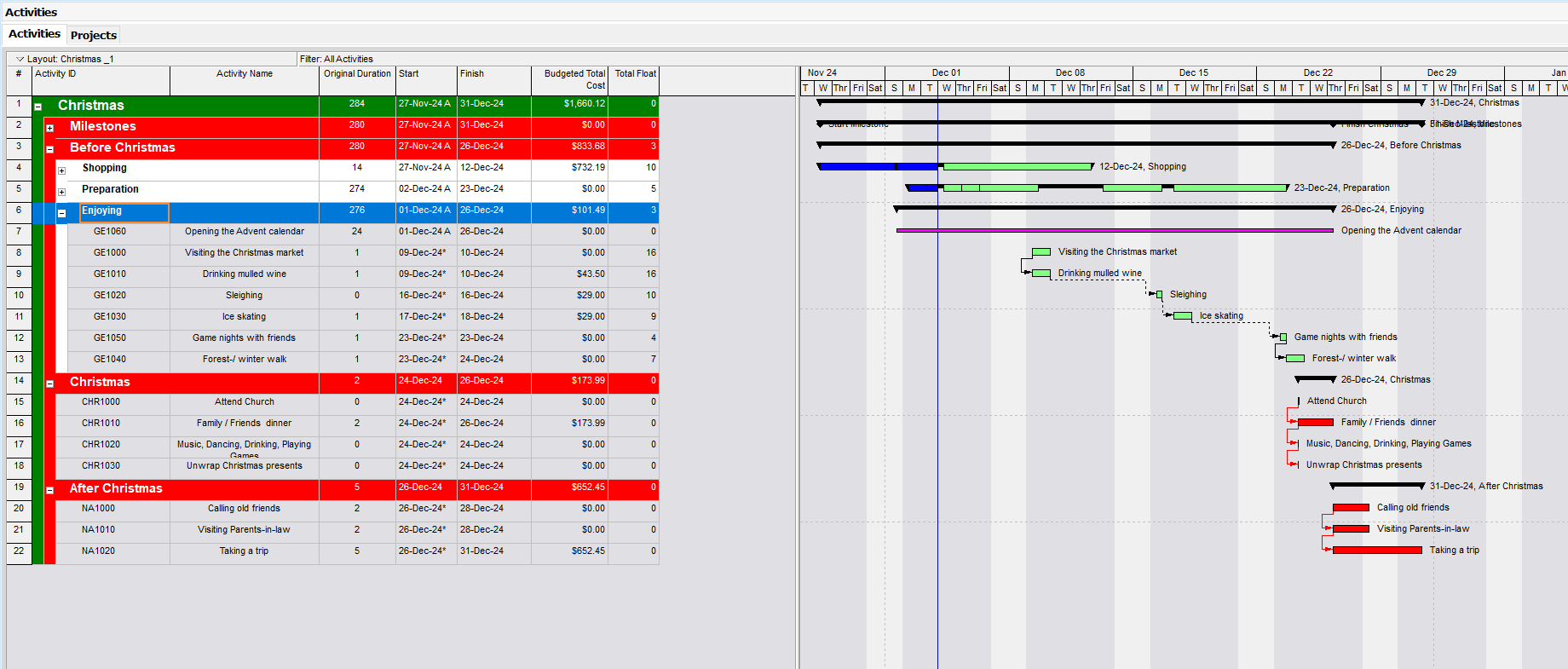The height and width of the screenshot is (669, 1568).
Task: Select the GE1010 Drinking mulled wine row
Action: 244,274
